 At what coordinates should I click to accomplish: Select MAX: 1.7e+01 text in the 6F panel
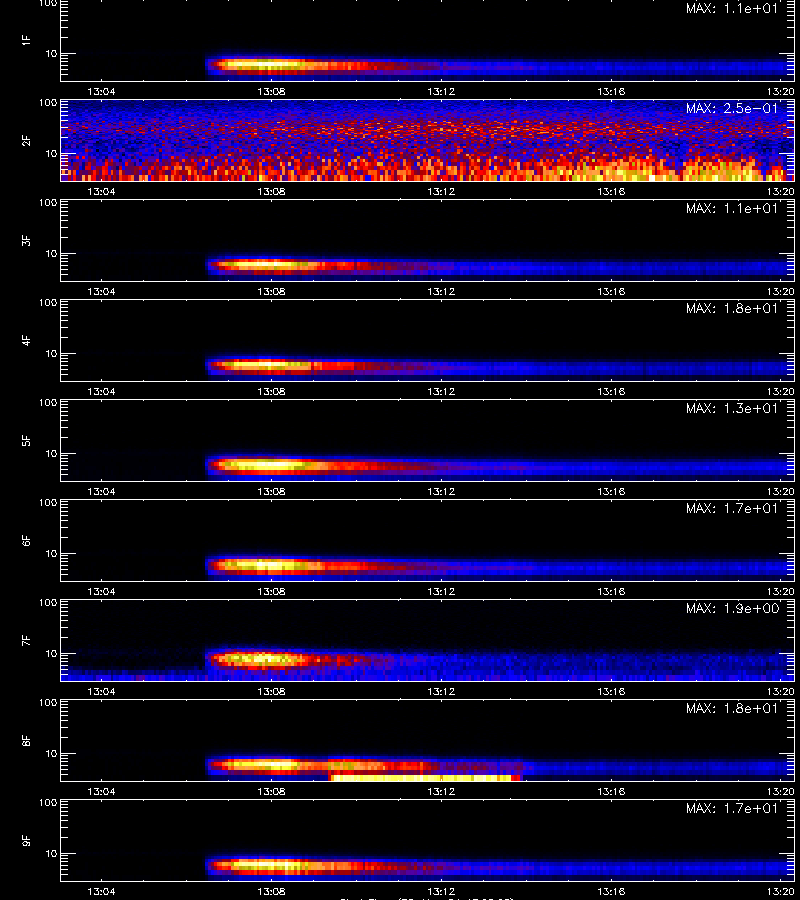pos(732,508)
